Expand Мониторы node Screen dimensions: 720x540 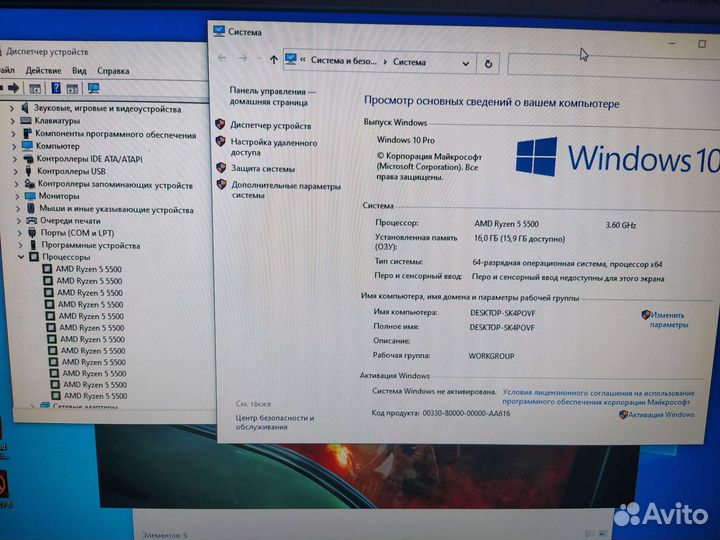pos(17,196)
